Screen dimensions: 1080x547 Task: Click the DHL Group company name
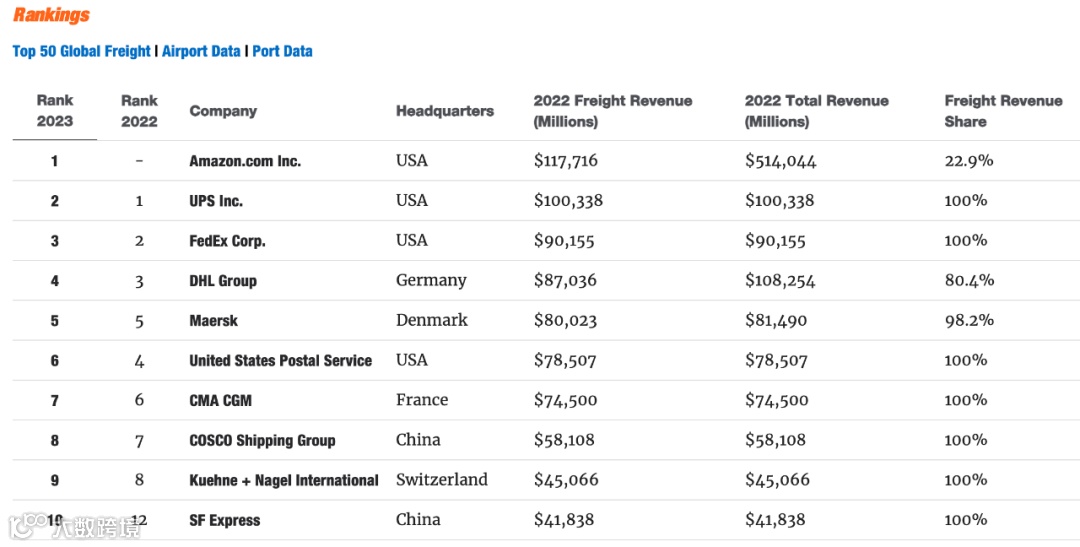click(223, 281)
